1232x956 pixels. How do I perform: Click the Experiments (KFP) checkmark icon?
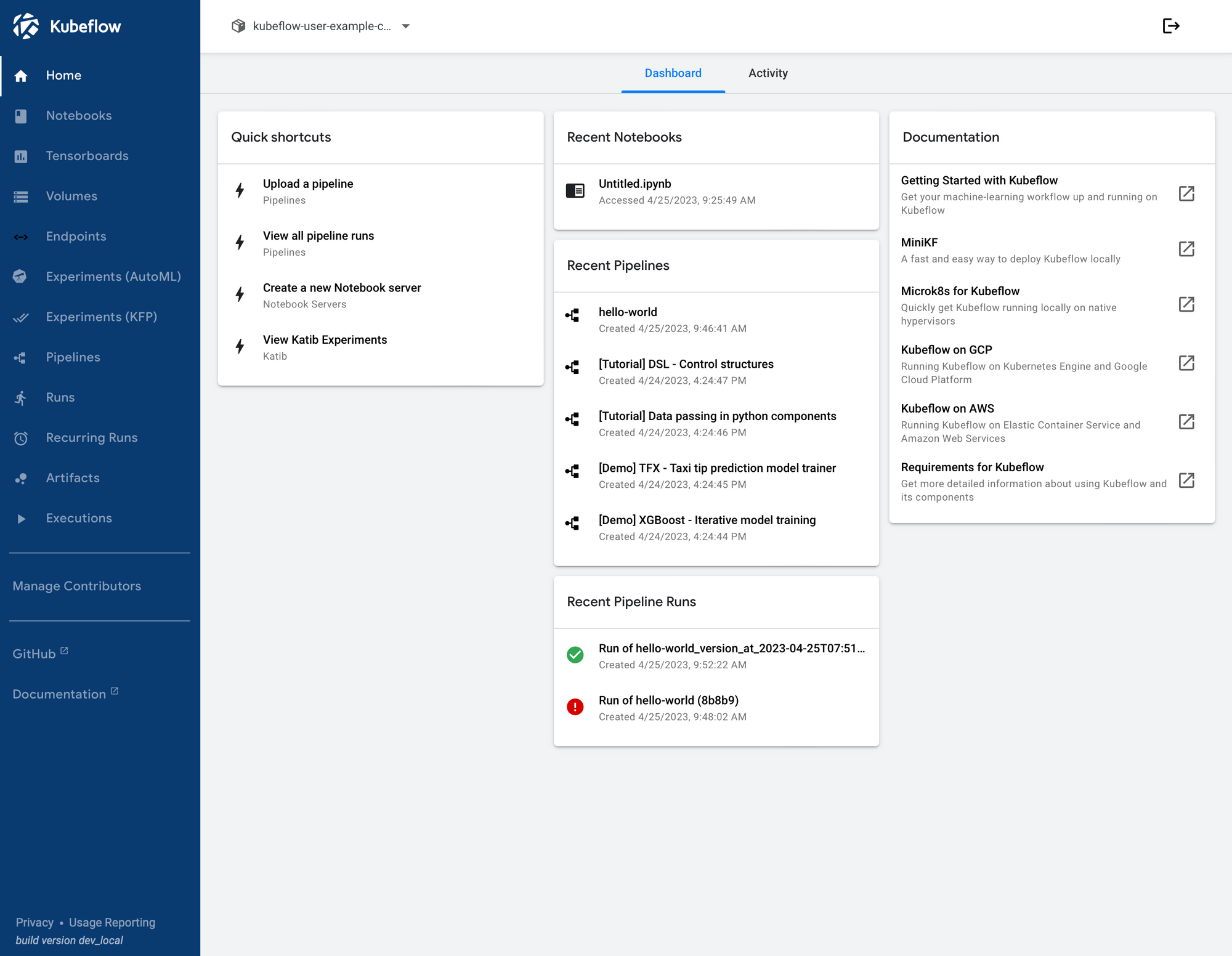[x=21, y=317]
